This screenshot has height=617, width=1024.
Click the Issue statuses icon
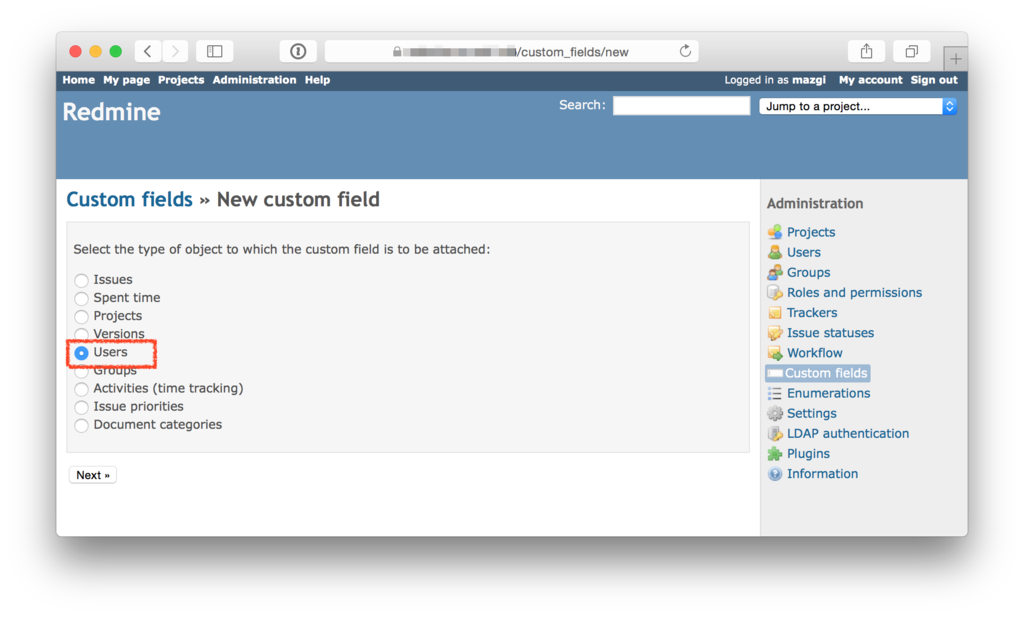tap(775, 333)
